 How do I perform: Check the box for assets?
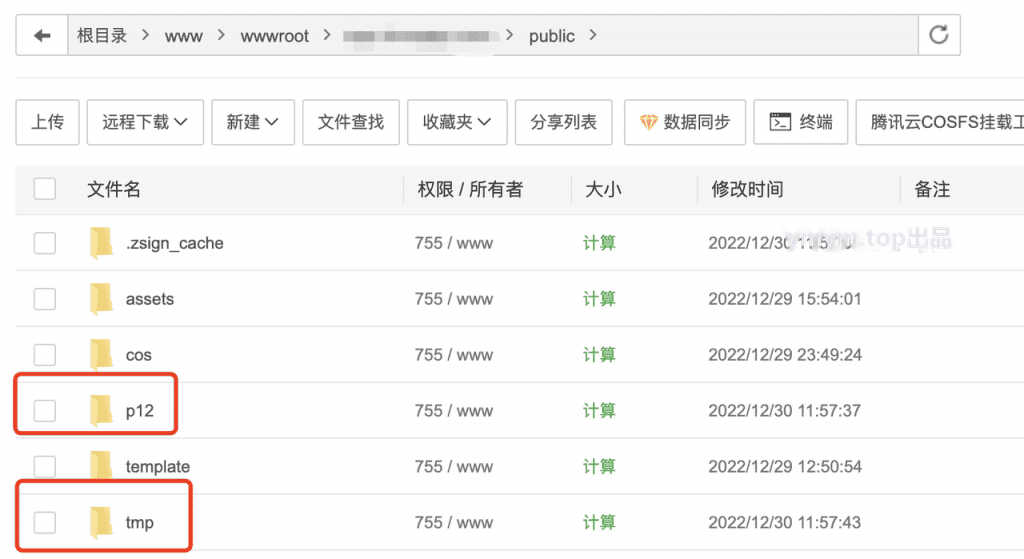click(x=44, y=299)
